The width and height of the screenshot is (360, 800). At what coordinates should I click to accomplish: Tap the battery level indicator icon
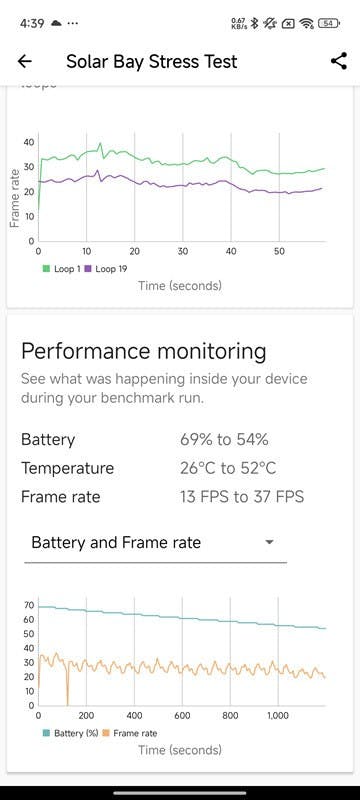coord(329,23)
